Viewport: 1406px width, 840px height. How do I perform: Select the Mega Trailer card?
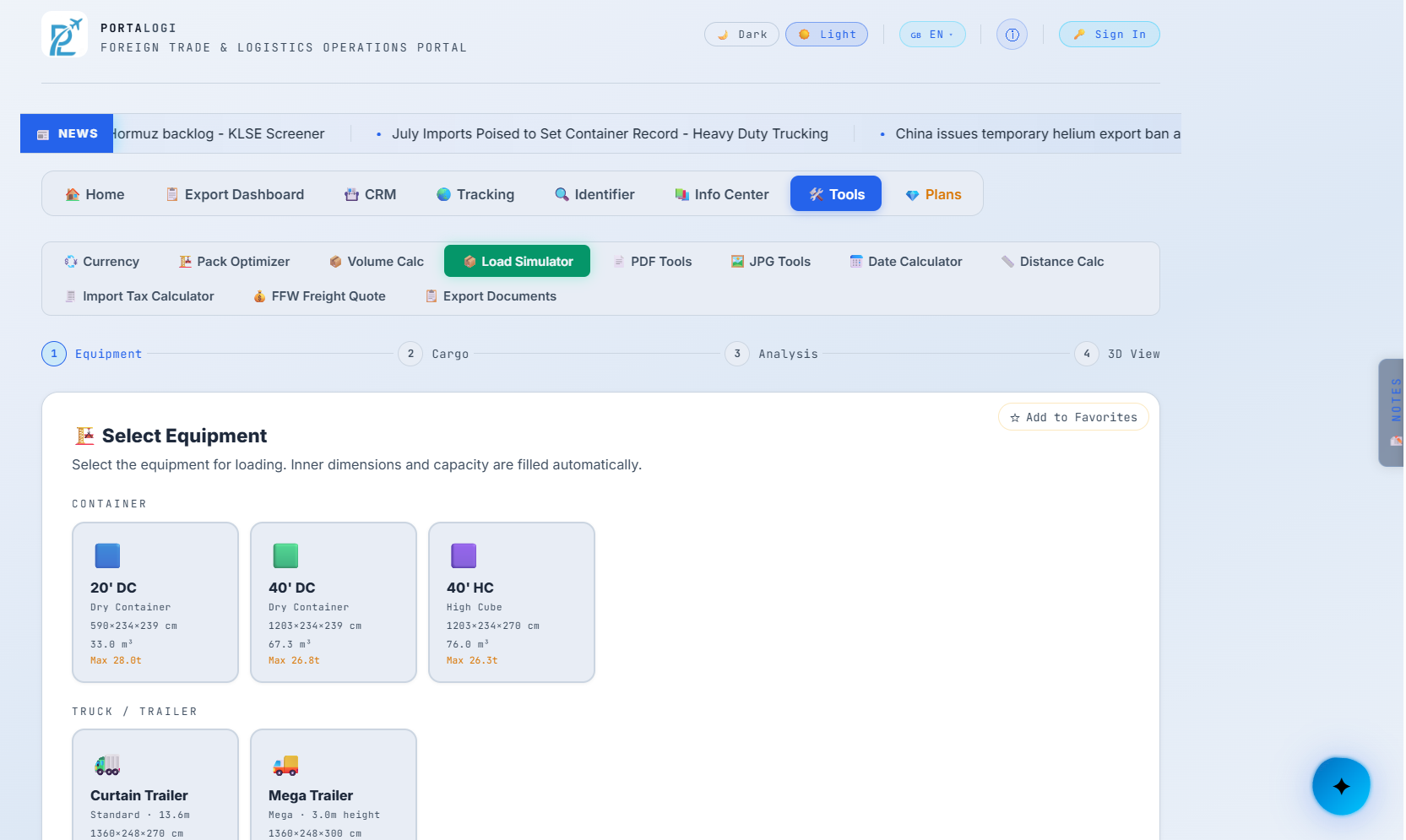[334, 784]
